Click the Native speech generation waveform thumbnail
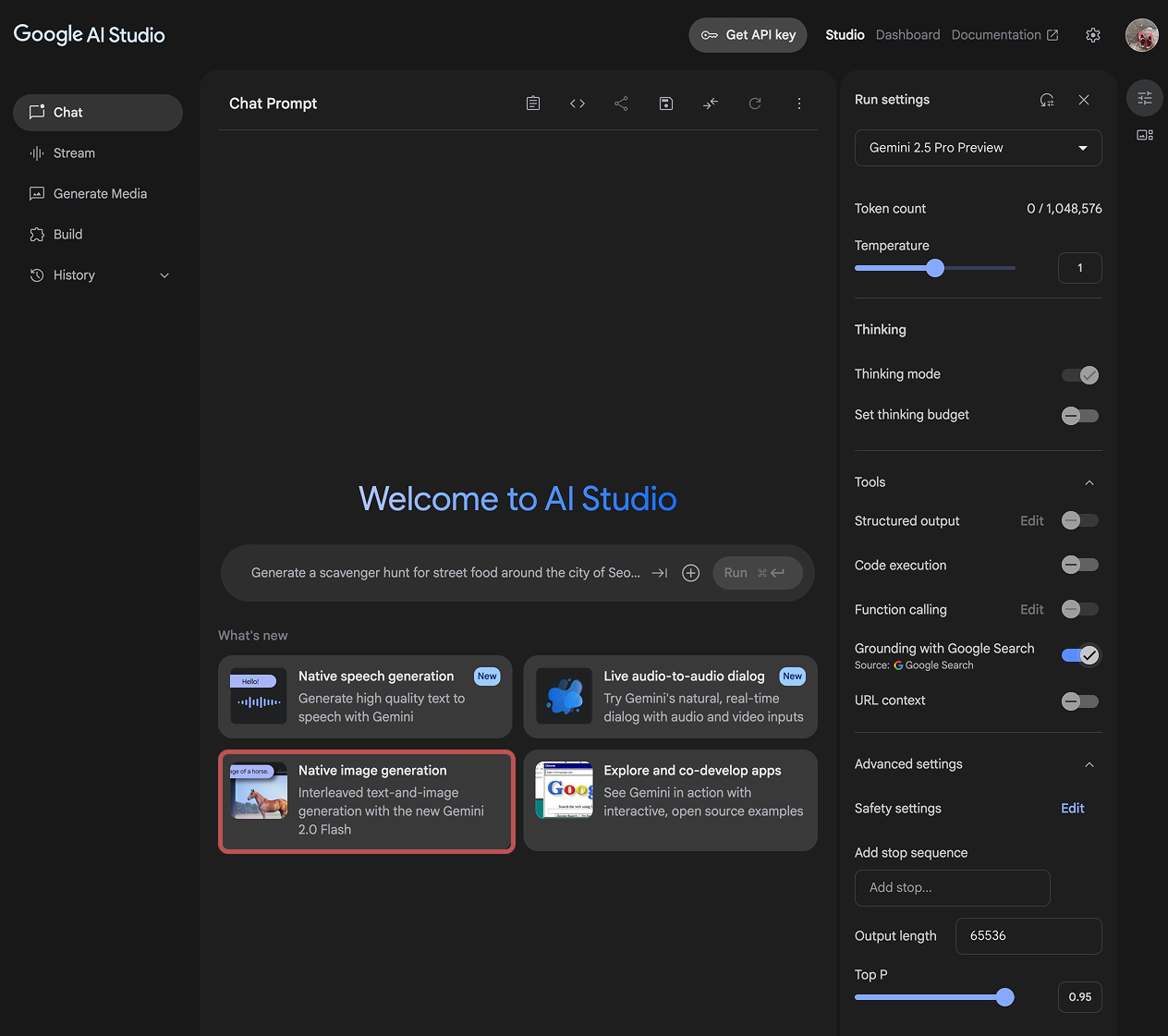Image resolution: width=1168 pixels, height=1036 pixels. (x=259, y=697)
